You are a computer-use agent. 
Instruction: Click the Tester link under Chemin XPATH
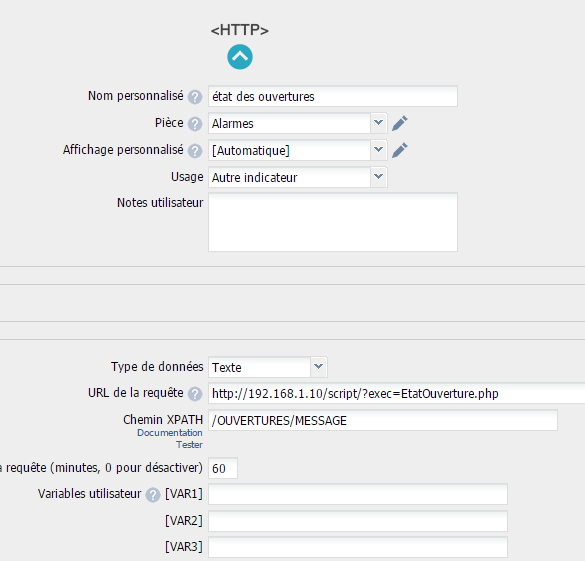click(x=190, y=445)
